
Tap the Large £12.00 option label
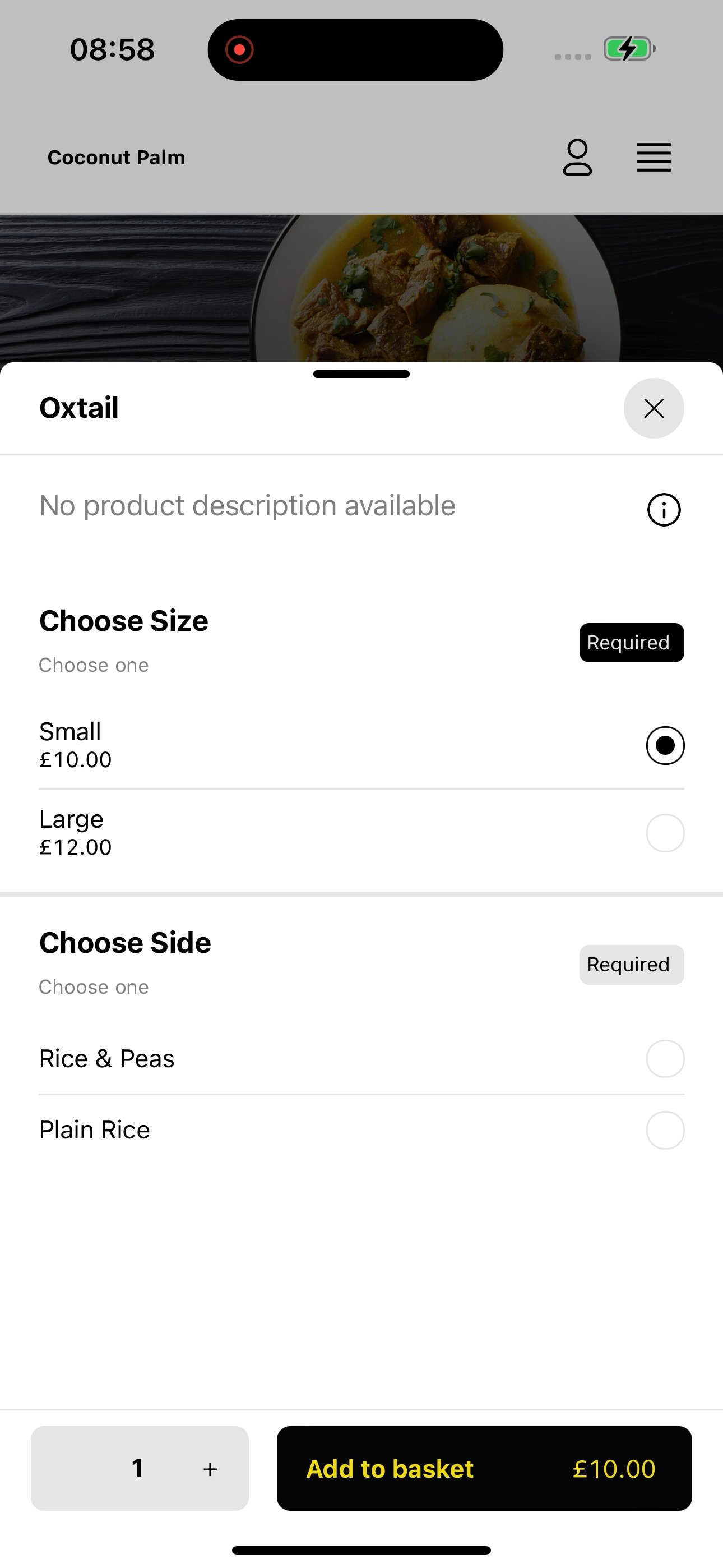point(76,832)
